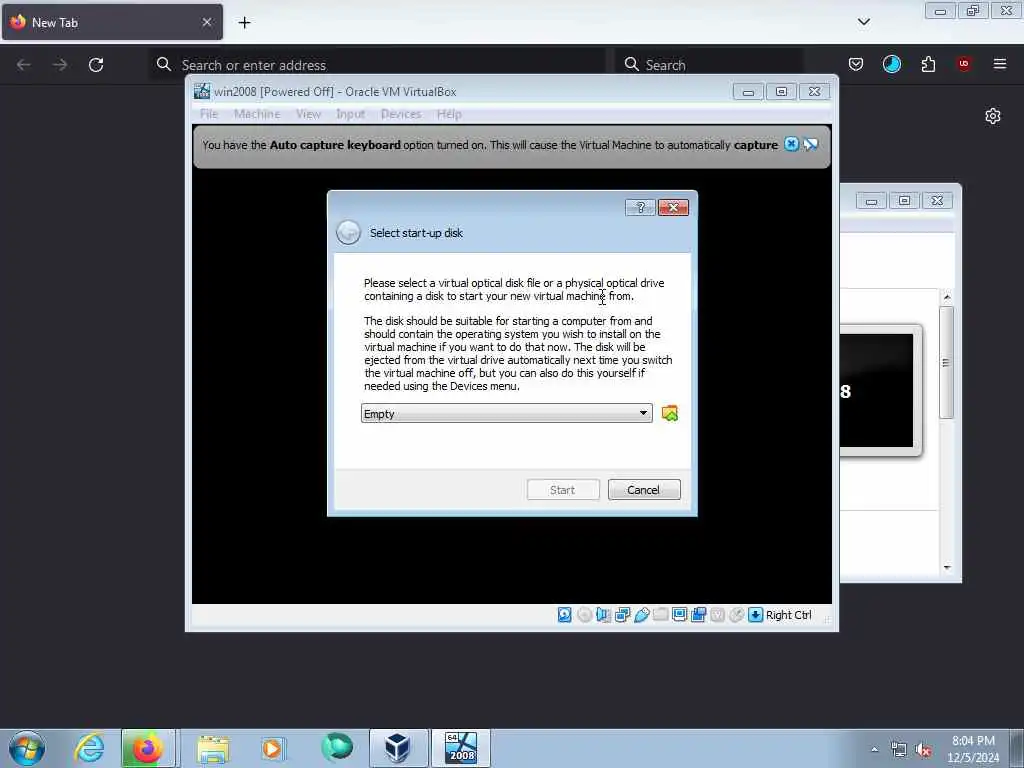Image resolution: width=1024 pixels, height=768 pixels.
Task: Click the Right Ctrl host key label
Action: coord(788,615)
